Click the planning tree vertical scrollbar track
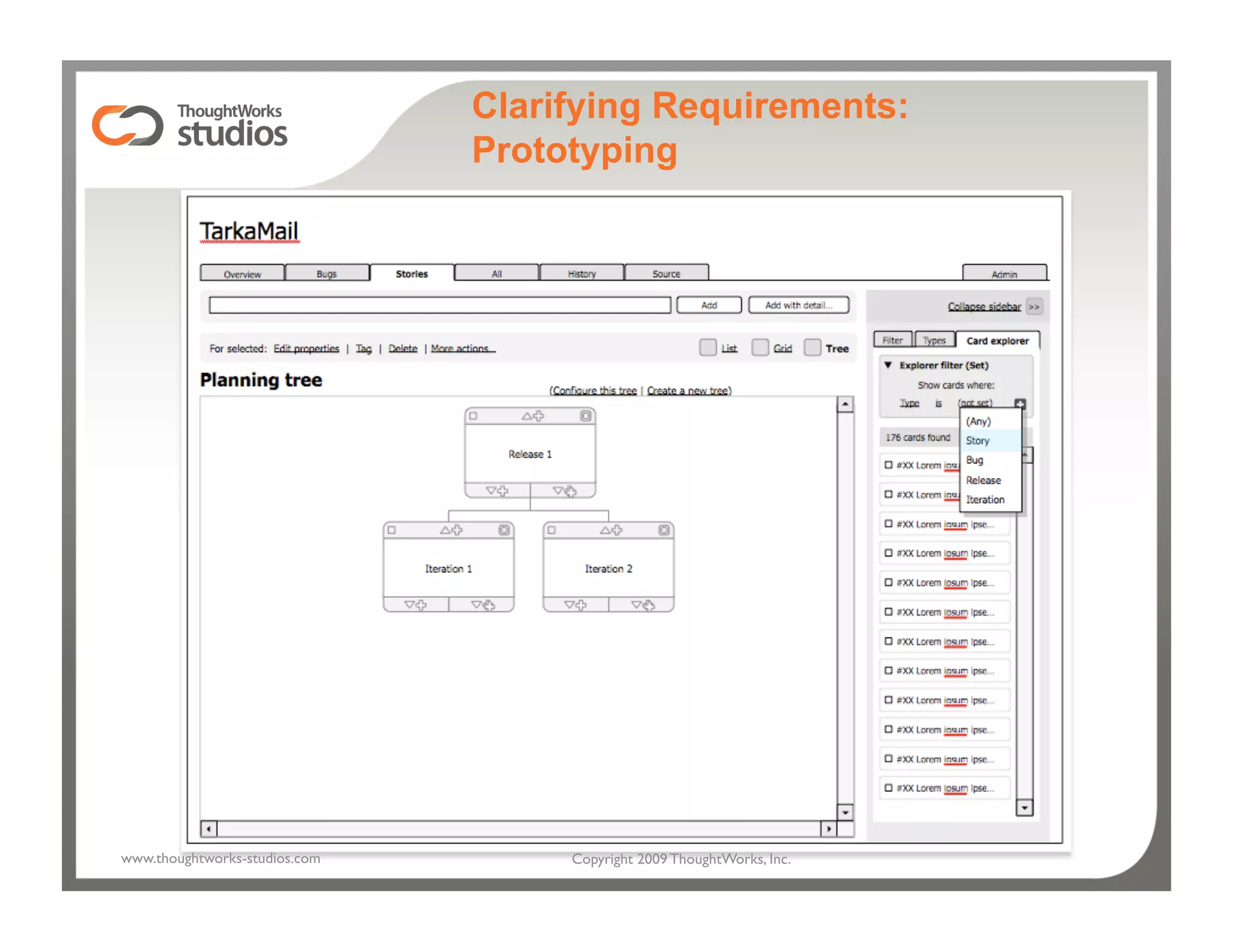 click(x=845, y=608)
